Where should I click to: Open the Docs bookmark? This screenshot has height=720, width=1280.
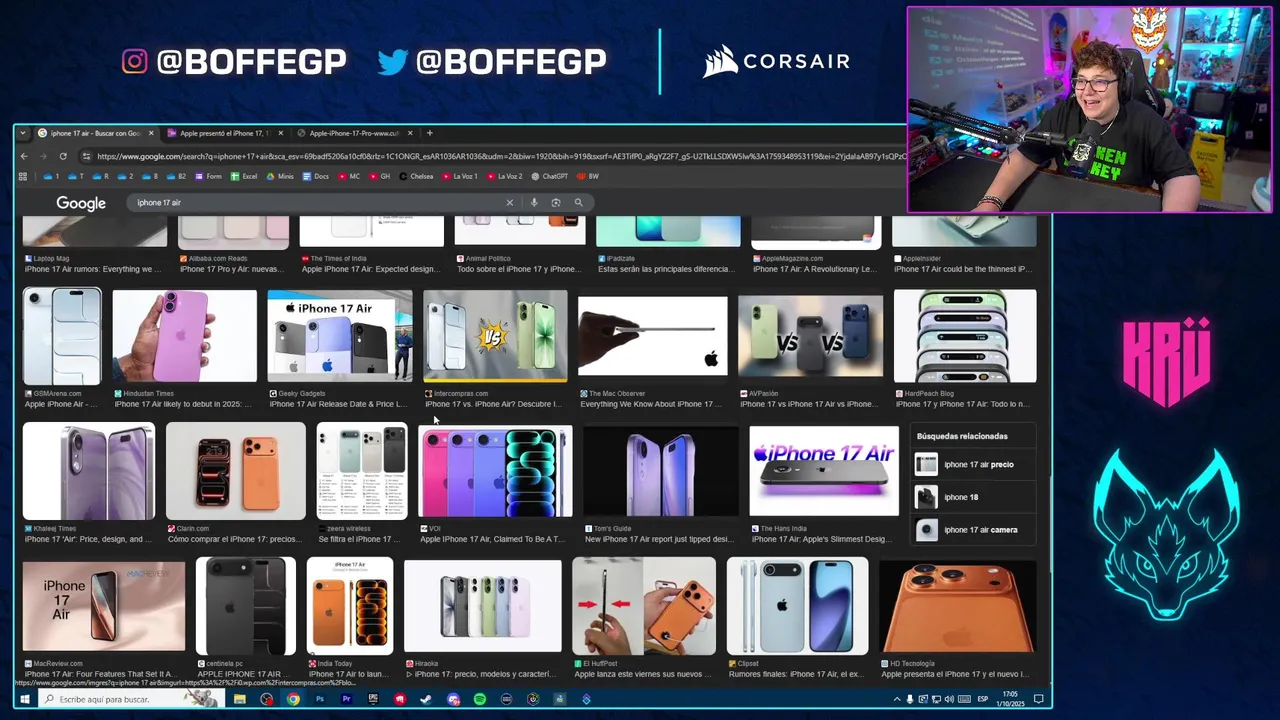[x=315, y=176]
